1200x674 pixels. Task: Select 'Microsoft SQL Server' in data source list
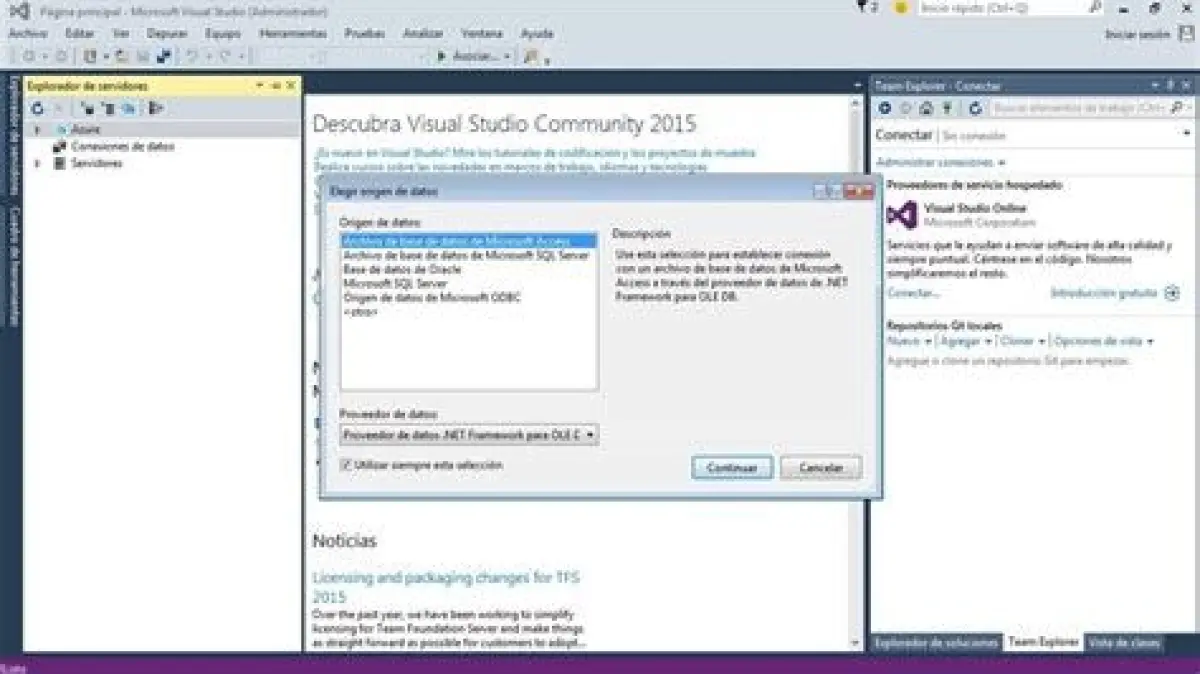[395, 283]
